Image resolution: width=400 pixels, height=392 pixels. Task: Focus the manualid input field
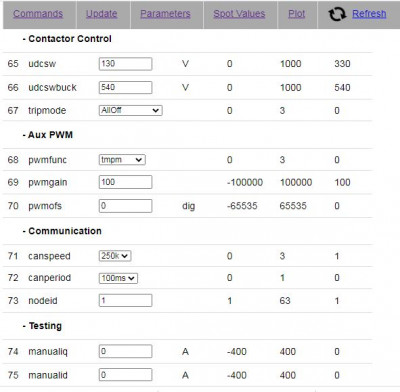(125, 375)
